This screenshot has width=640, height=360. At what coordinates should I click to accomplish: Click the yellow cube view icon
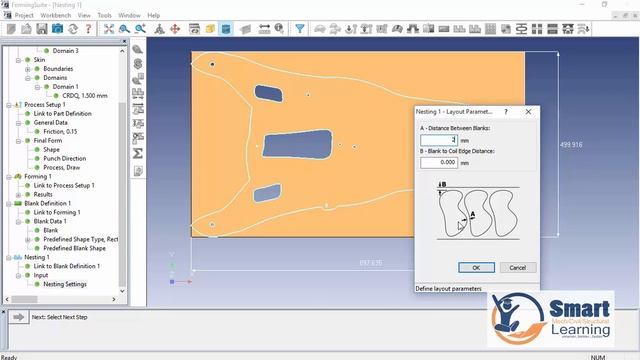point(210,29)
